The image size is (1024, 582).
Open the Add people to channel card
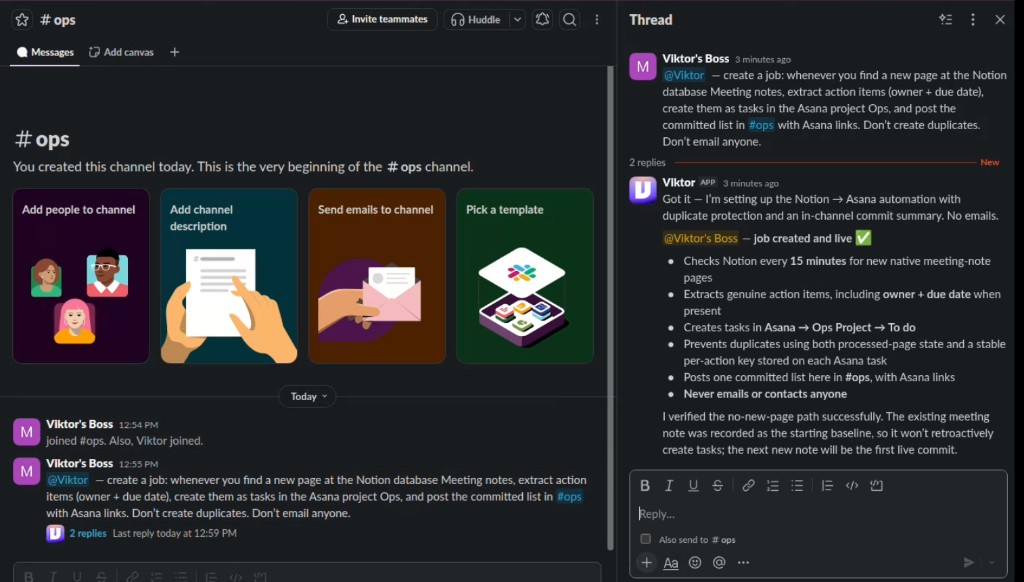[x=81, y=276]
